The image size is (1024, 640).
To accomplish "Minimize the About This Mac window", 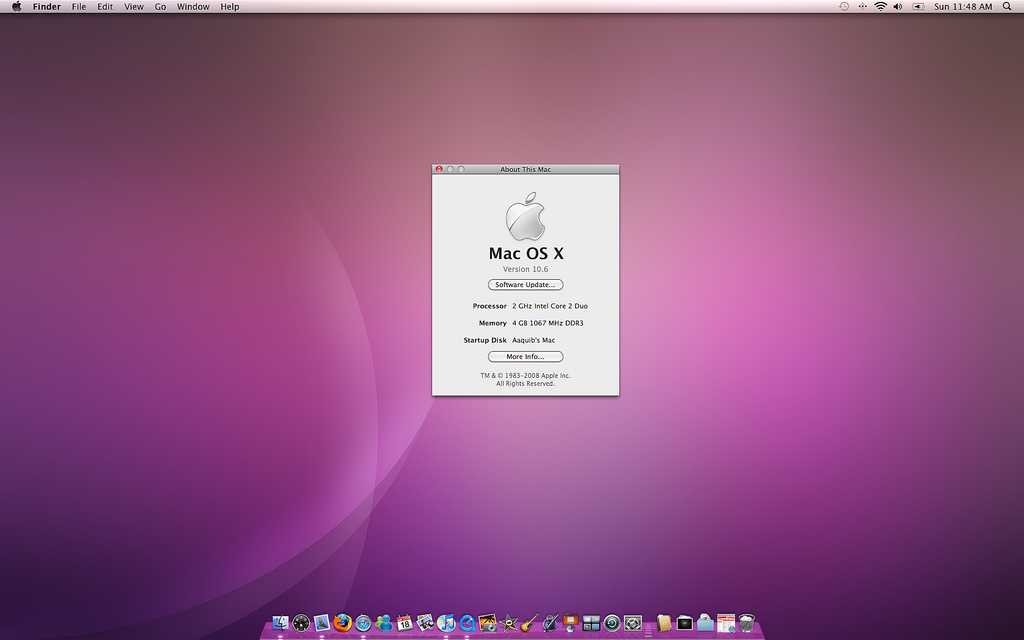I will (x=450, y=169).
